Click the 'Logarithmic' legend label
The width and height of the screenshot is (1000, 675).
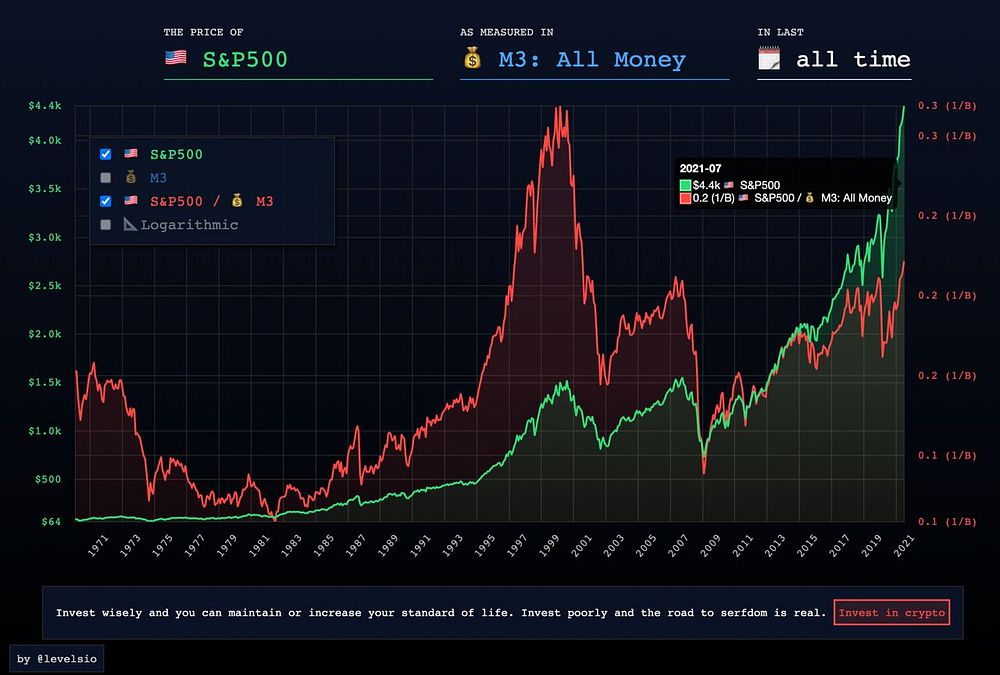[x=189, y=225]
